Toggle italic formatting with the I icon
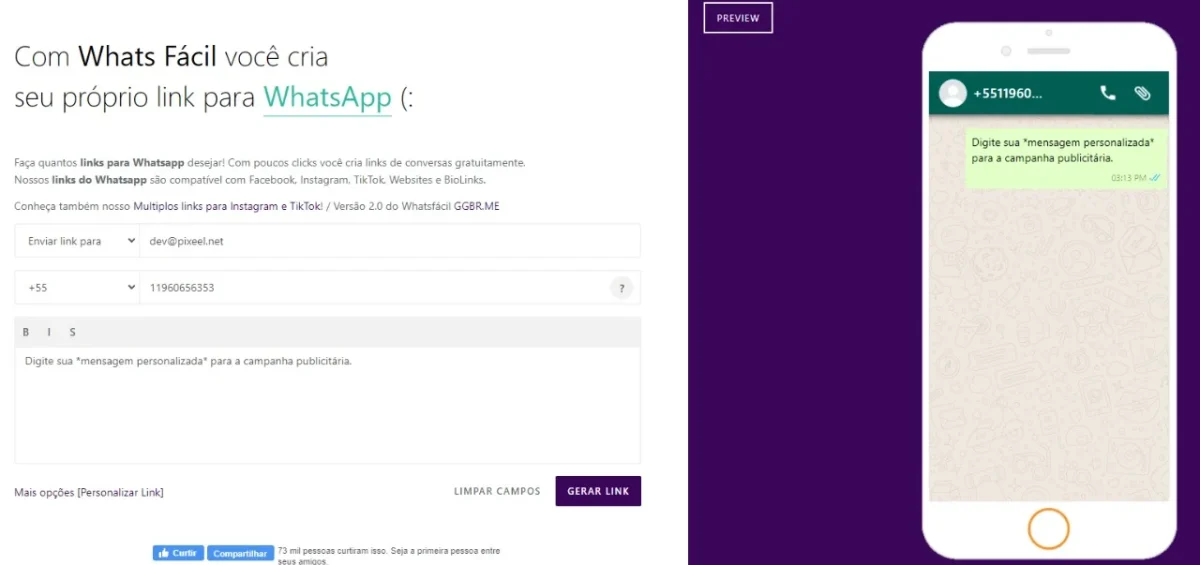 (49, 332)
